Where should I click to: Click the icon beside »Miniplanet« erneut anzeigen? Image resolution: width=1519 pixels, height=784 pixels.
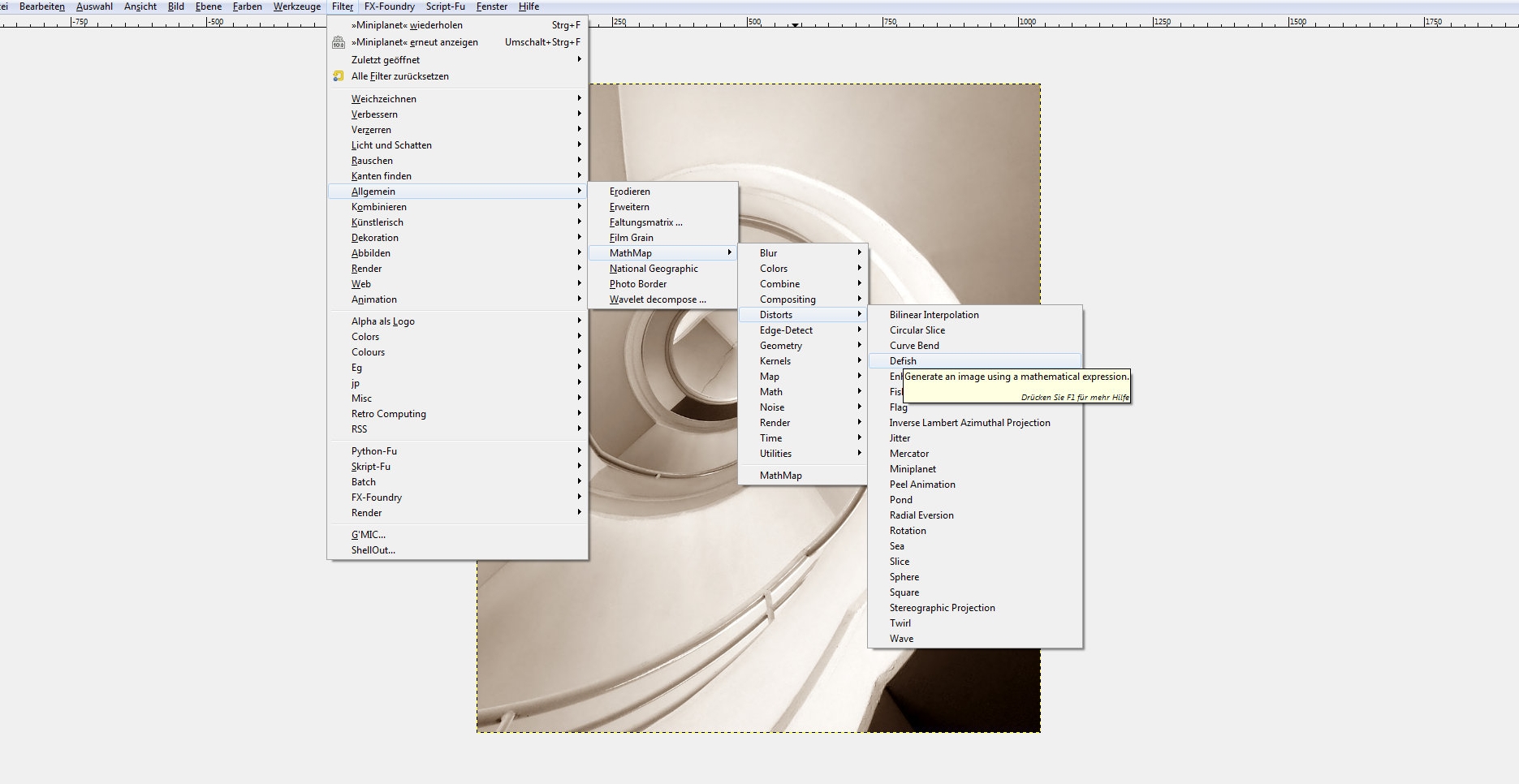click(x=339, y=42)
